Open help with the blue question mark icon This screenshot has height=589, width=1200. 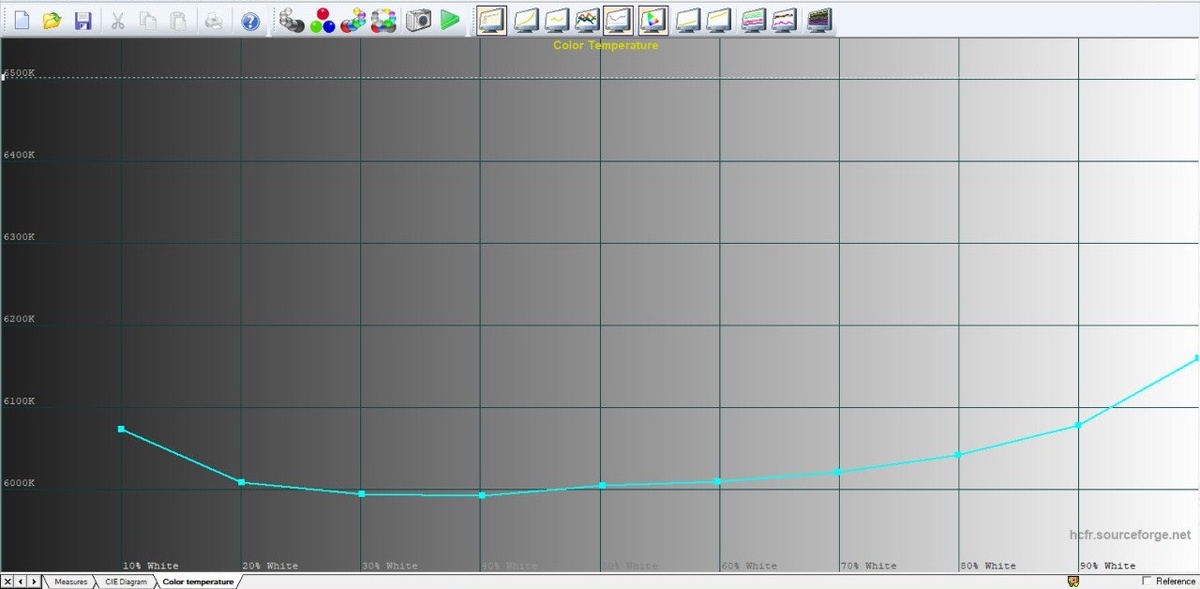251,19
